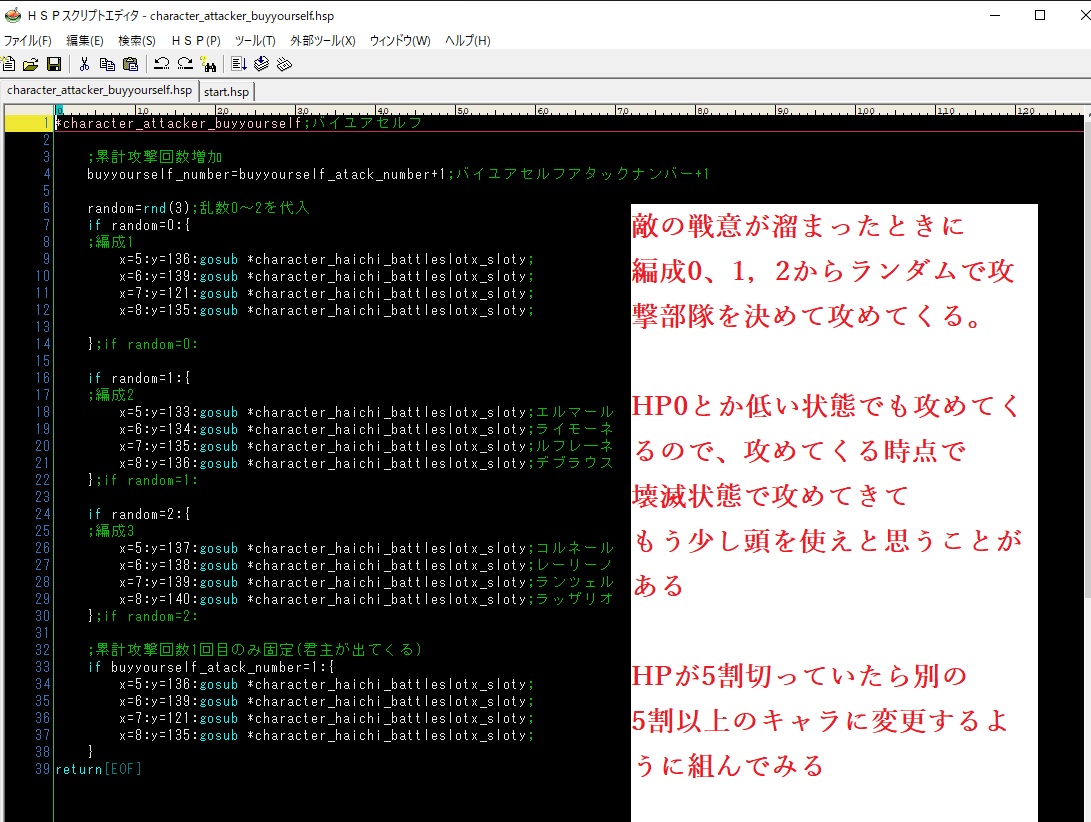
Task: Click the x=8:y=135 statement on line 37
Action: click(x=326, y=735)
